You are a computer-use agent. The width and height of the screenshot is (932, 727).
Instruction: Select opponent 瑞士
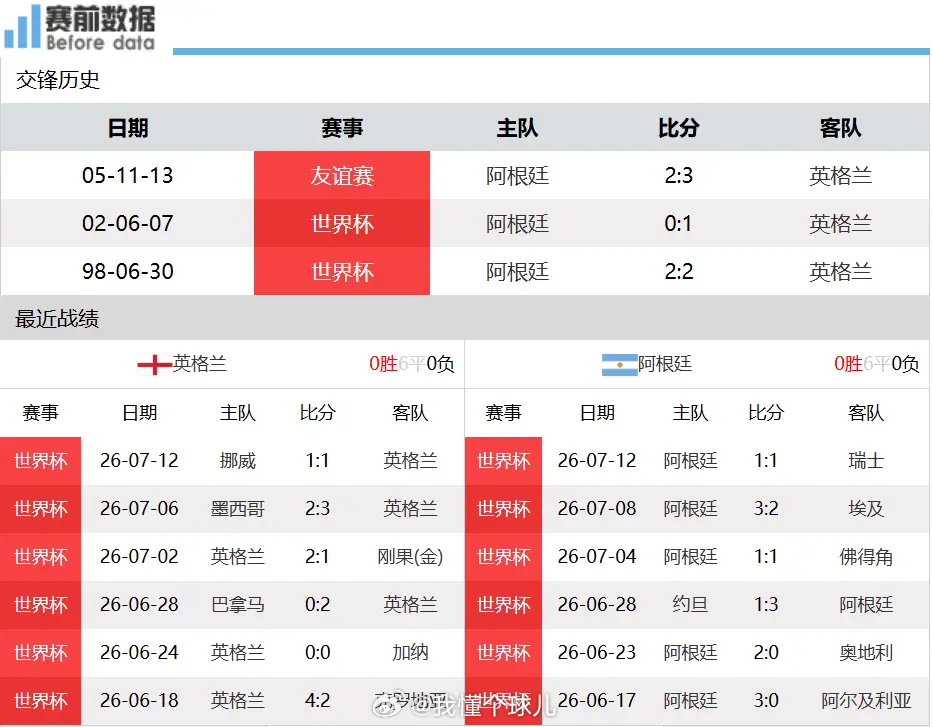click(866, 461)
